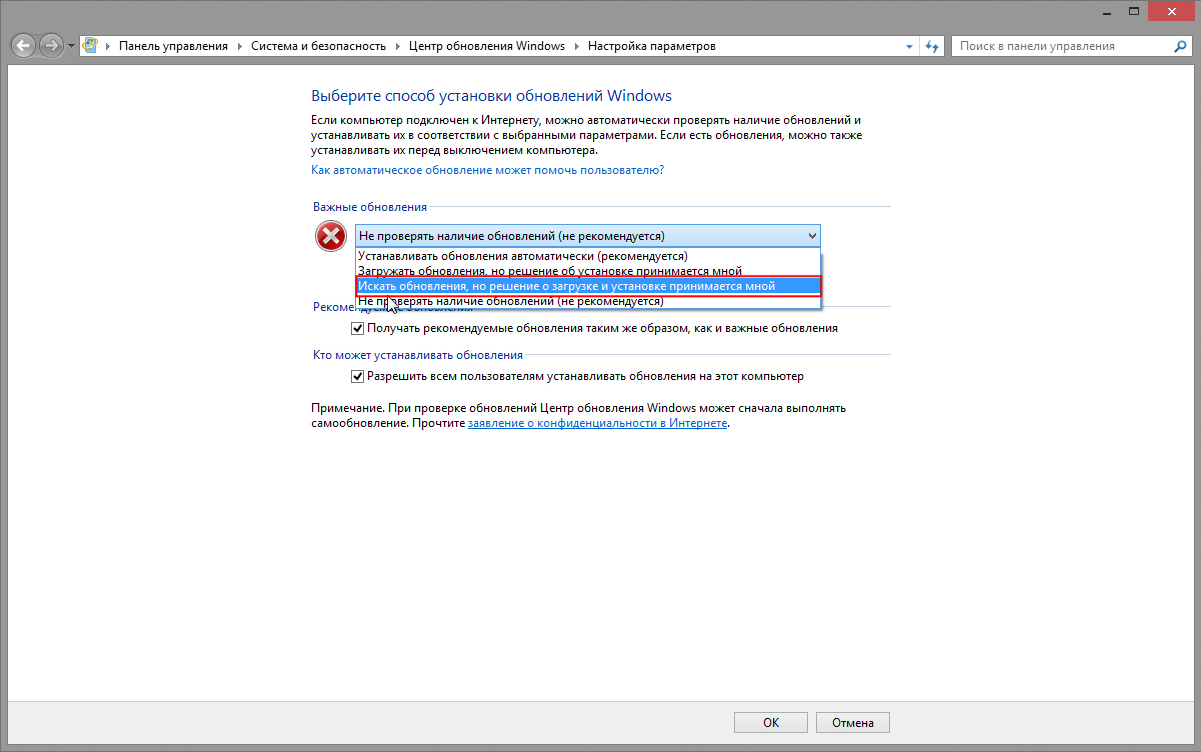Choose 'Искать обновления, но решение о загрузке' option
The image size is (1201, 752).
click(x=588, y=286)
